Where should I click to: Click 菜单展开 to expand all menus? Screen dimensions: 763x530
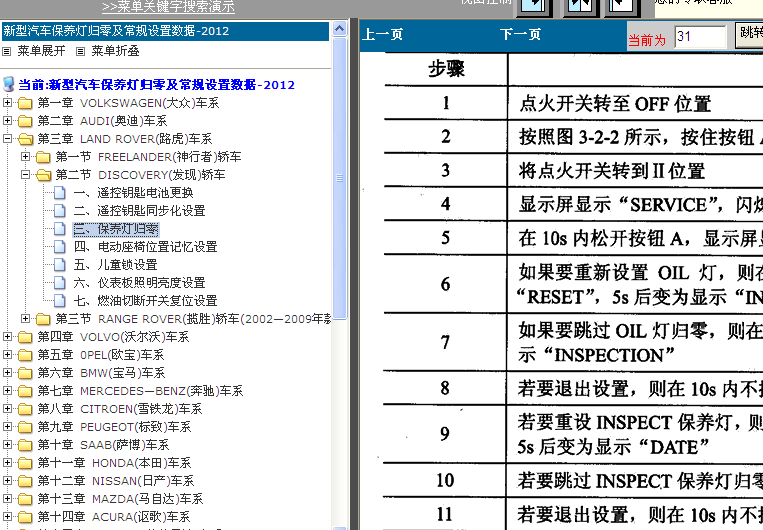[41, 51]
